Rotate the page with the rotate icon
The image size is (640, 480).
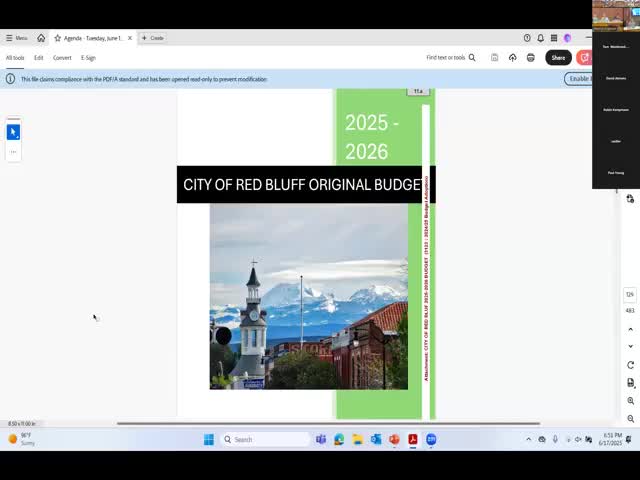[x=630, y=365]
